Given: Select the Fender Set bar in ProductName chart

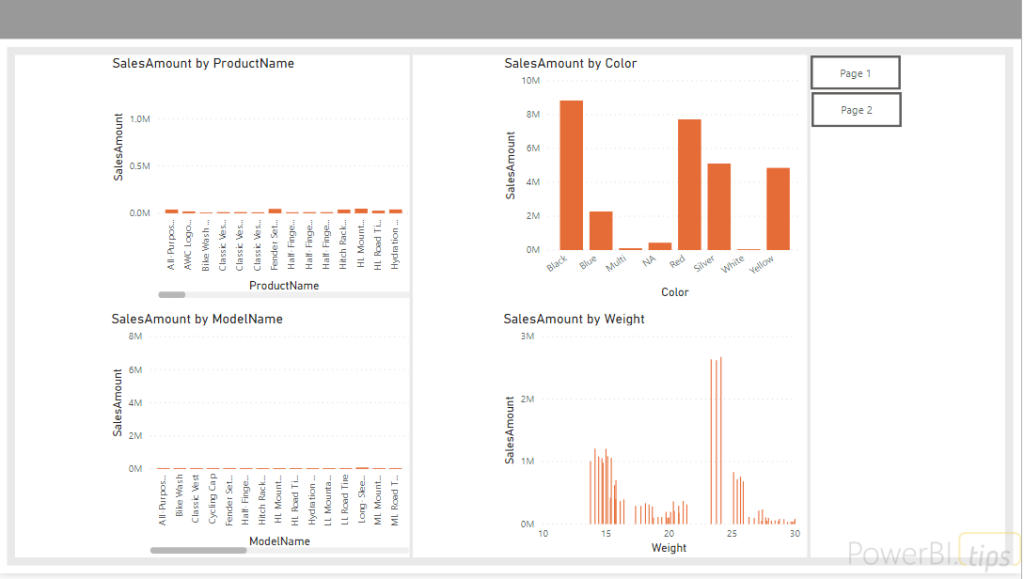Looking at the screenshot, I should [275, 211].
